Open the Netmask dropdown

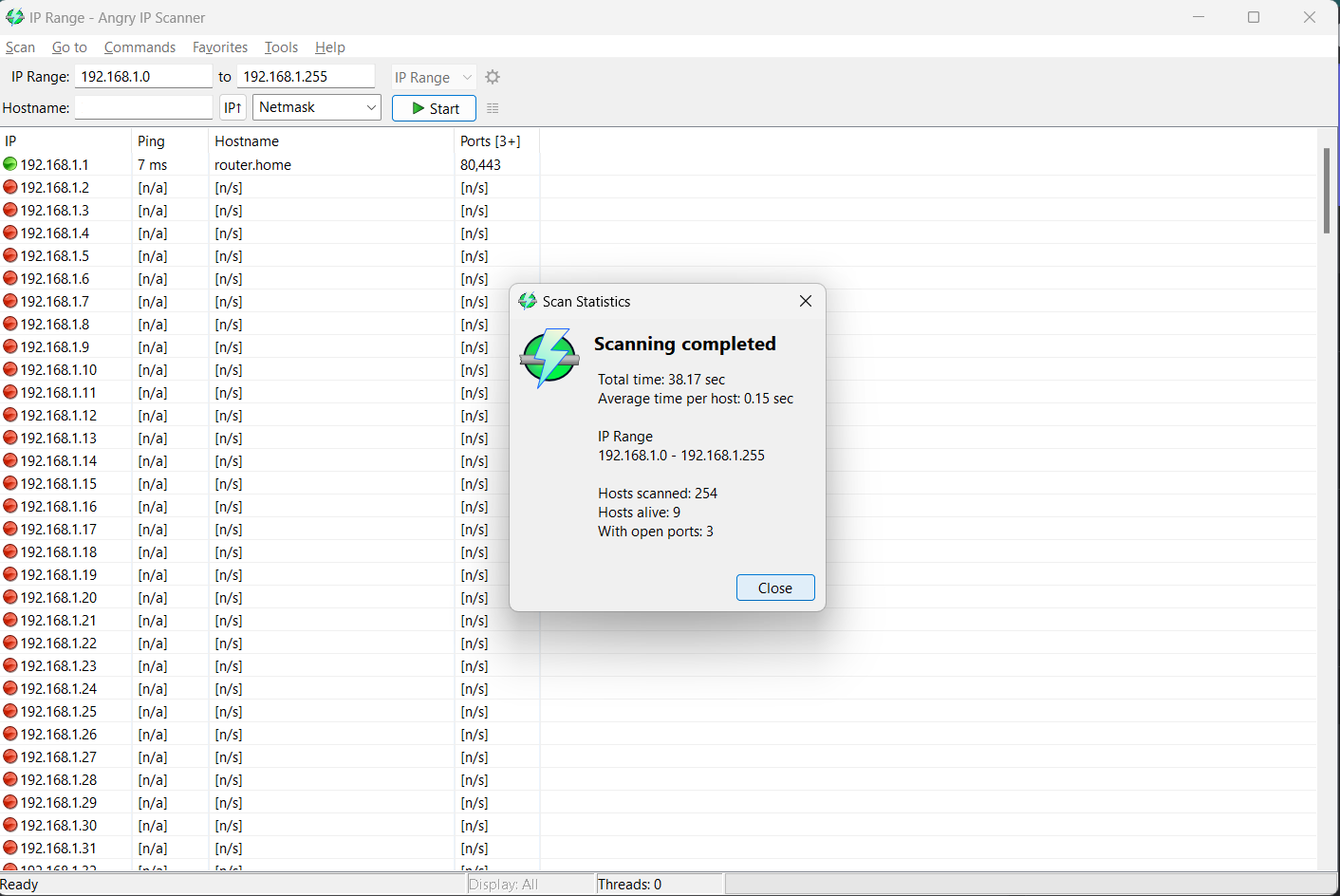pyautogui.click(x=316, y=107)
